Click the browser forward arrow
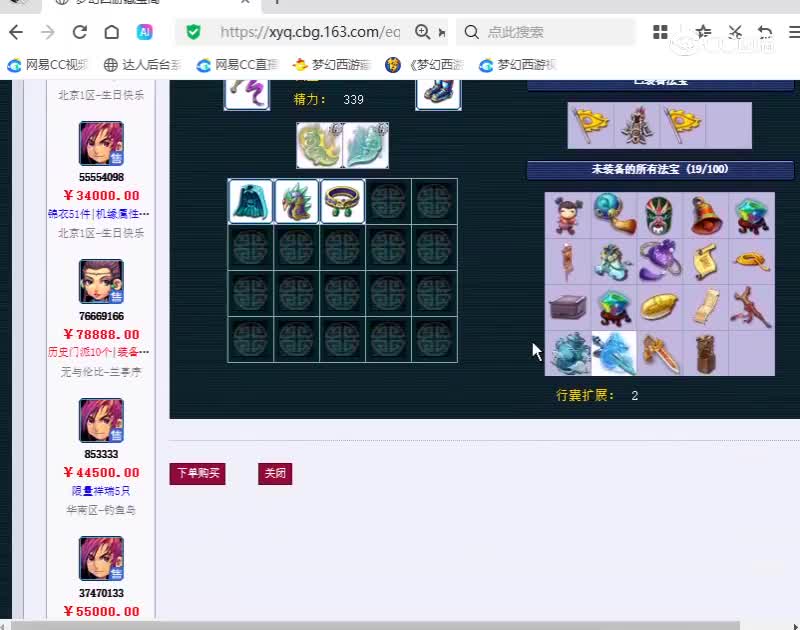Screen dimensions: 800x630 click(x=47, y=32)
